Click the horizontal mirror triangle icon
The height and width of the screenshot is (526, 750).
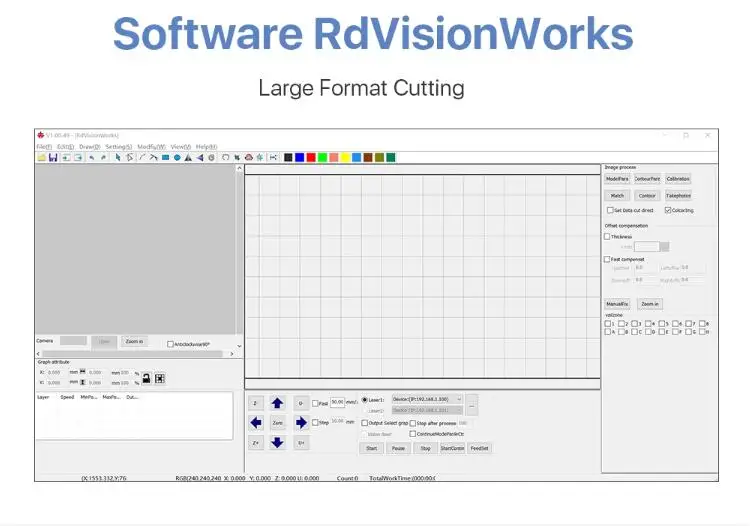188,157
